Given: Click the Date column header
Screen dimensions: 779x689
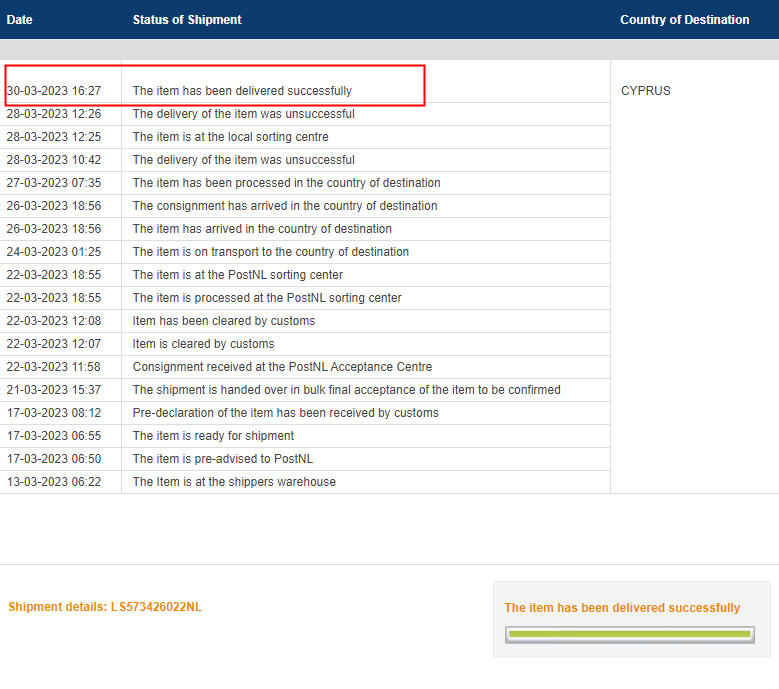Looking at the screenshot, I should pyautogui.click(x=20, y=20).
